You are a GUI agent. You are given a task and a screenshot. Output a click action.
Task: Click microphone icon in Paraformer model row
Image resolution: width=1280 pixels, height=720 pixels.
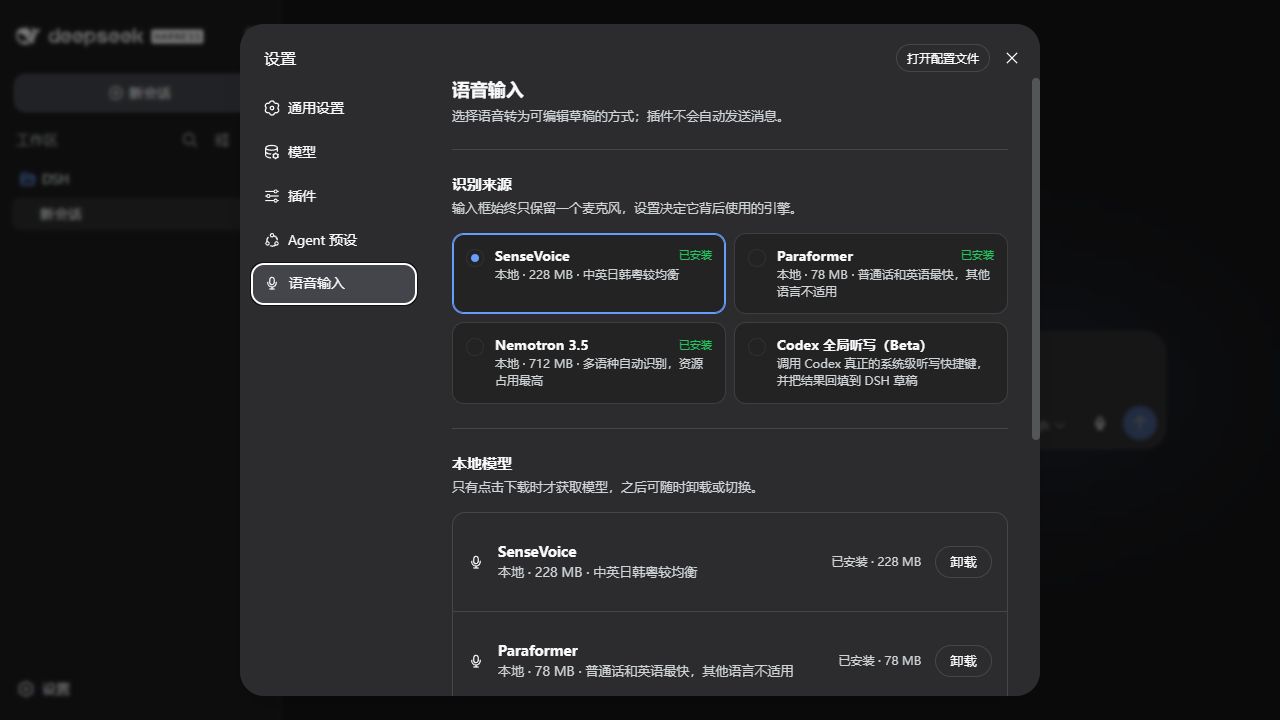click(x=476, y=661)
